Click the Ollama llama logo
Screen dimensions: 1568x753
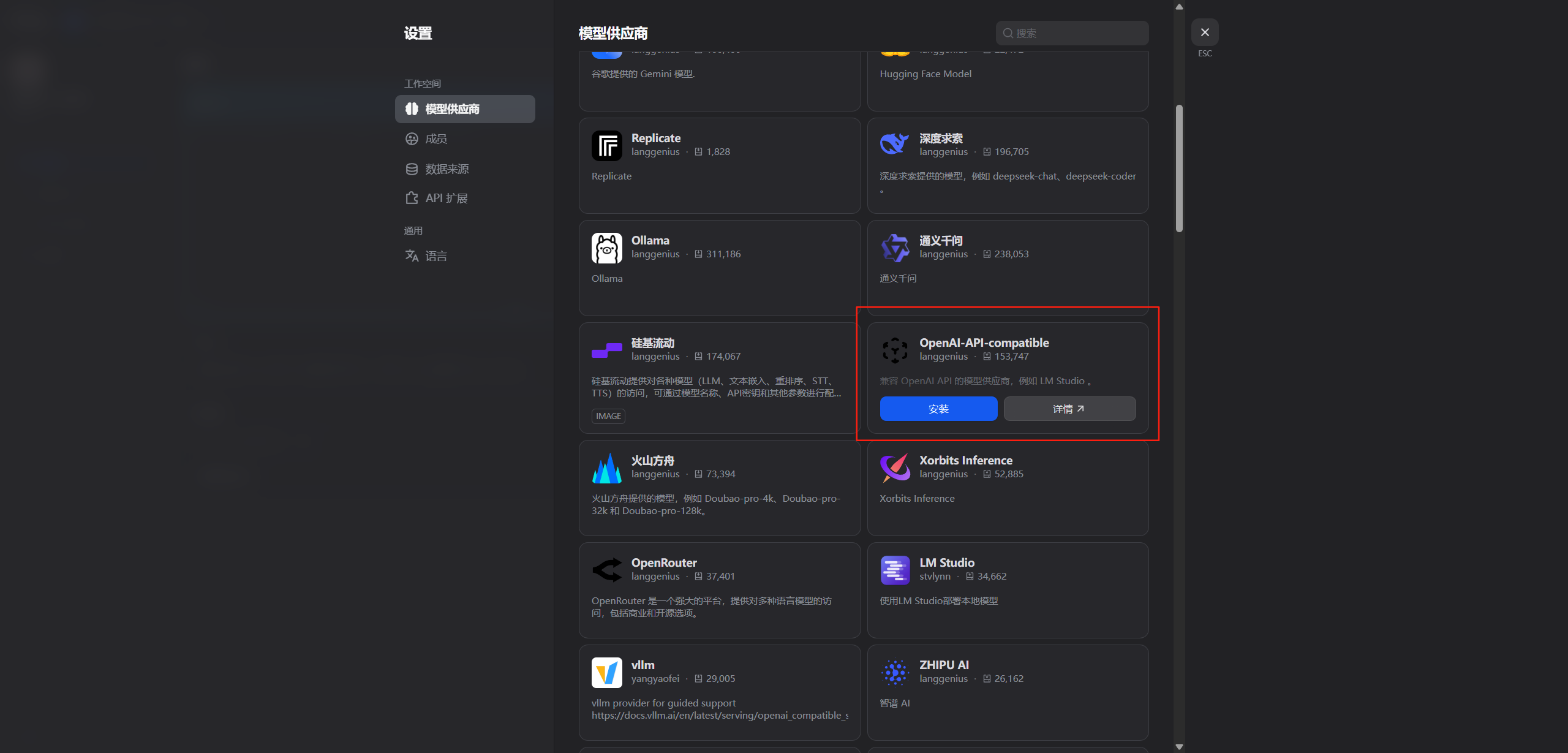tap(607, 248)
